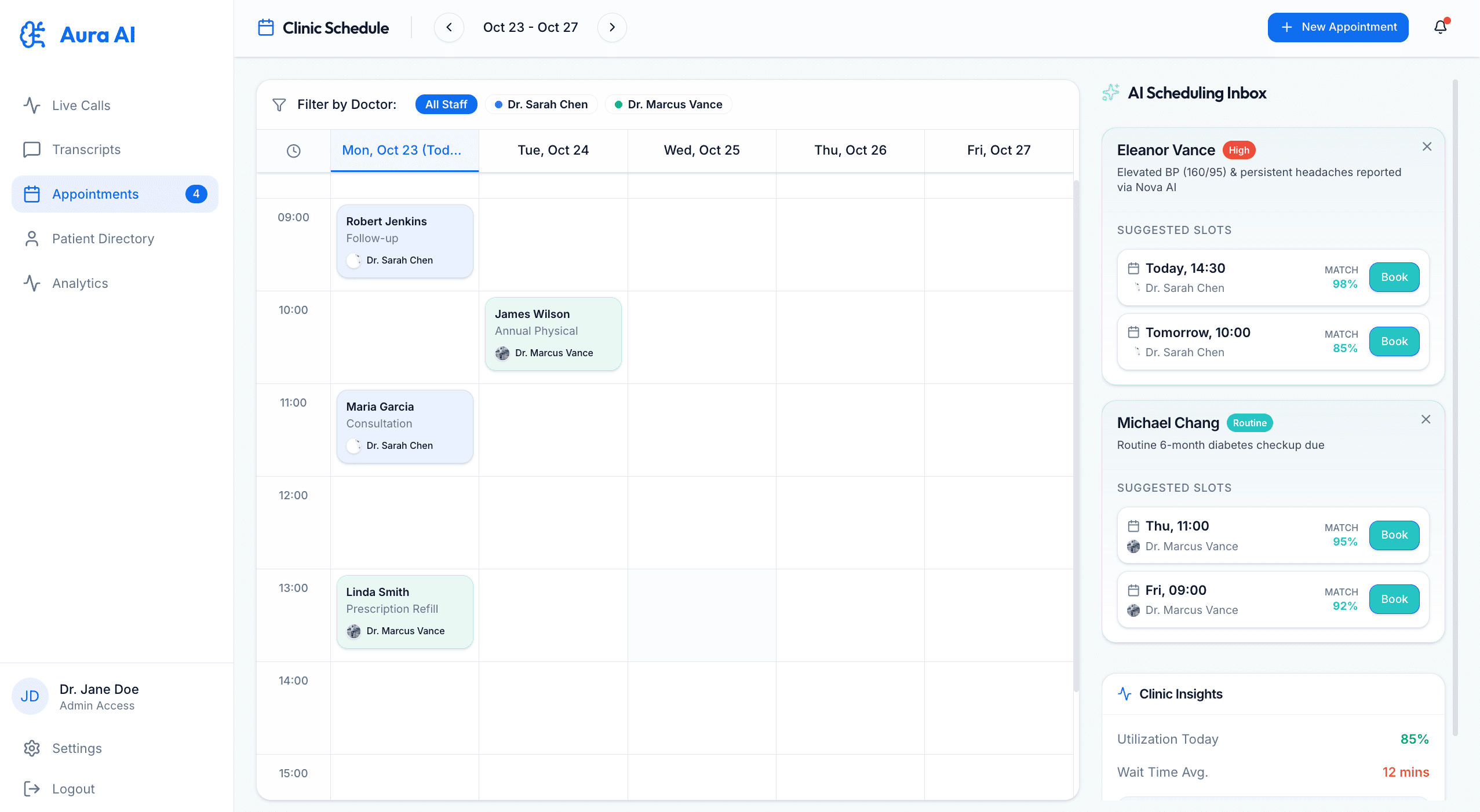Click New Appointment button
Screen dimensions: 1480x812
point(1337,27)
